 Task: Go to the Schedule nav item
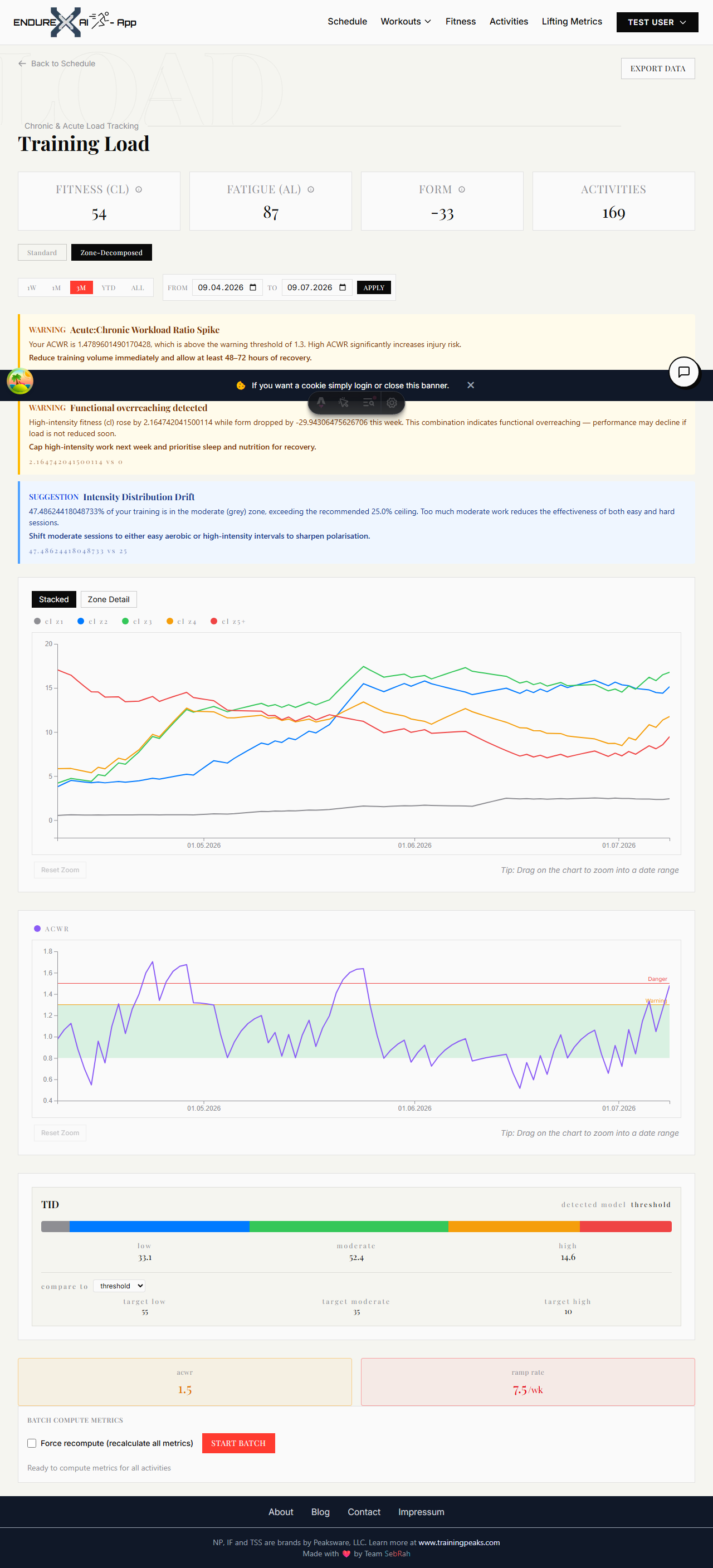coord(347,21)
